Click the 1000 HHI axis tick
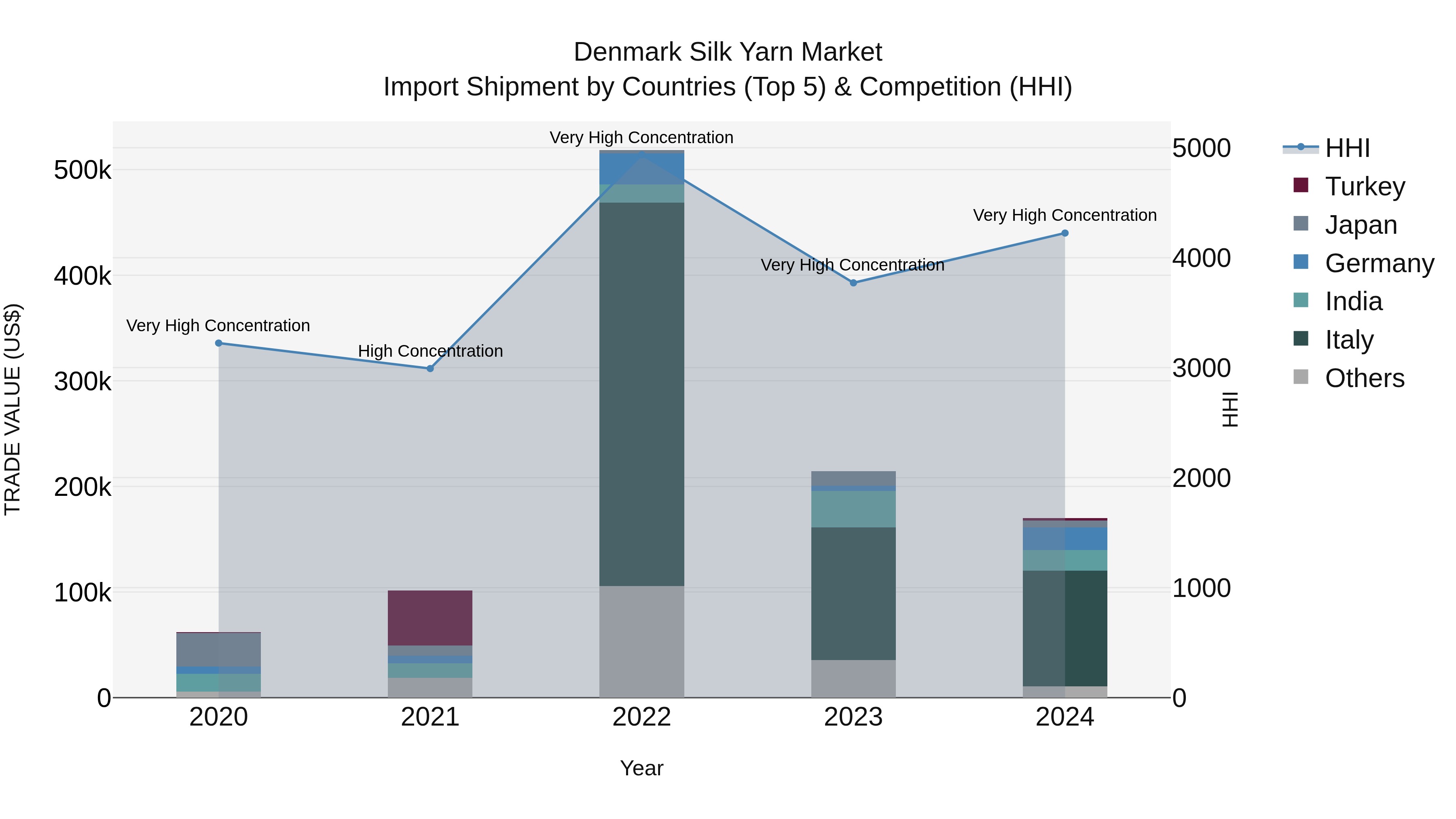The image size is (1456, 819). [1202, 588]
